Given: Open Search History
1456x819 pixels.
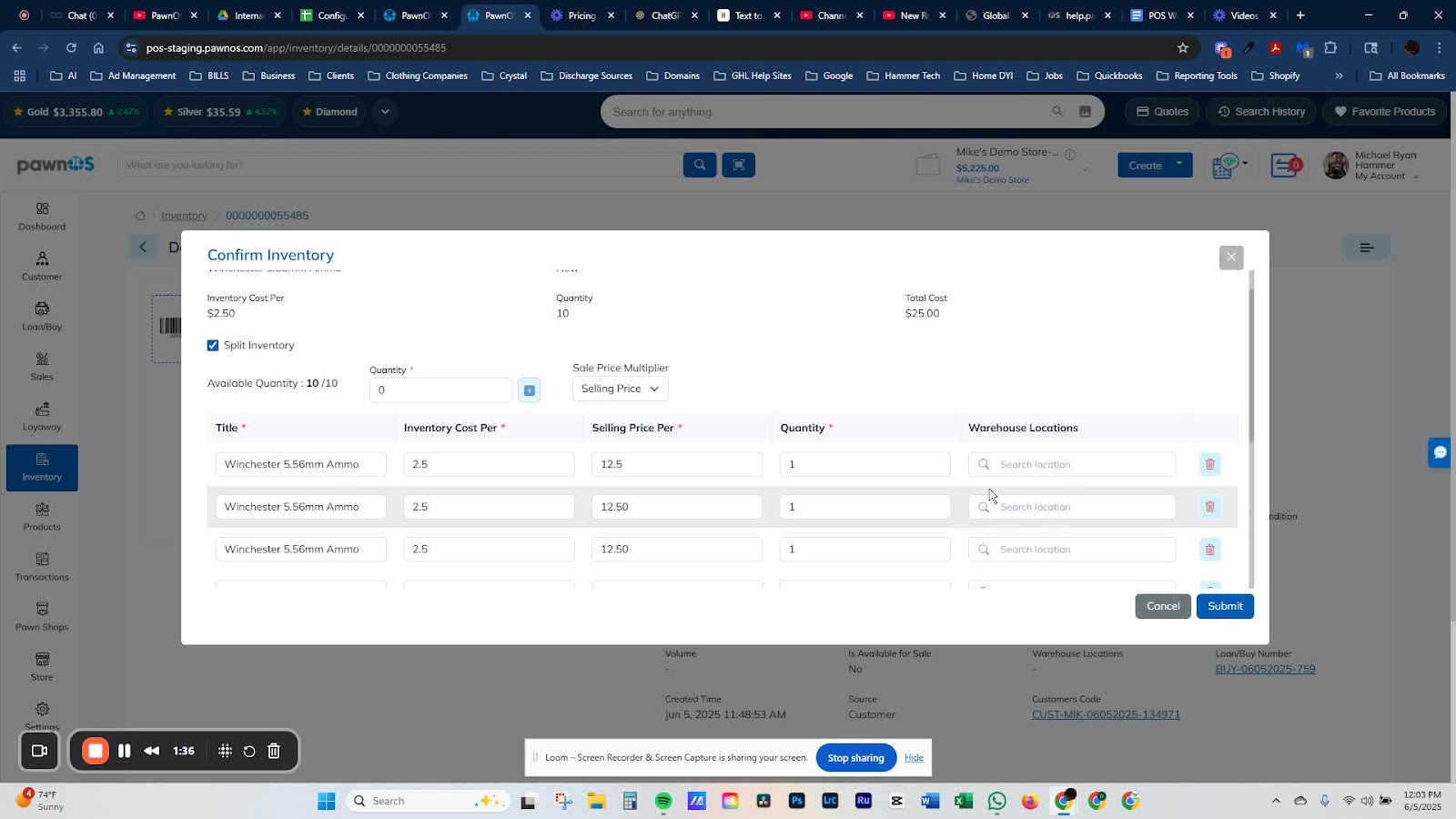Looking at the screenshot, I should pyautogui.click(x=1260, y=112).
